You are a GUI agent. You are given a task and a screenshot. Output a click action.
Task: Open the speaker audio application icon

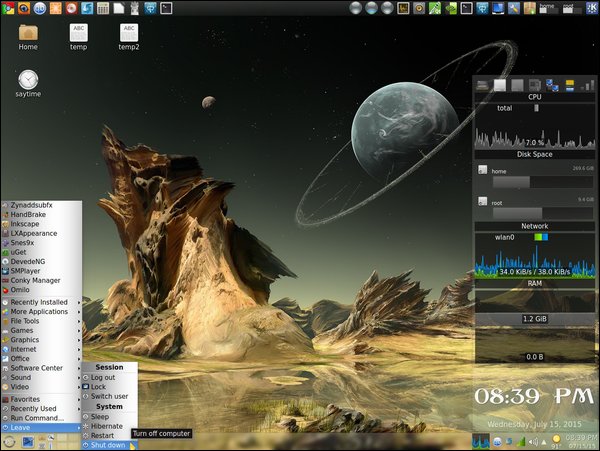point(419,8)
